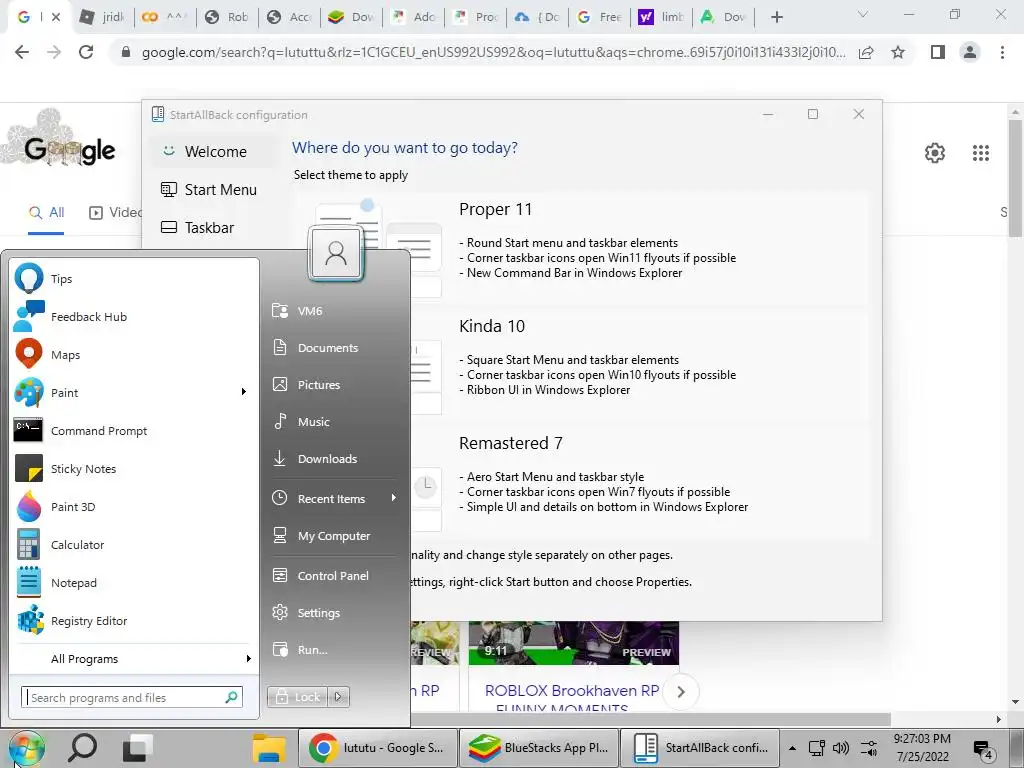Screen dimensions: 1024x768
Task: Focus the Search programs and files box
Action: [132, 697]
